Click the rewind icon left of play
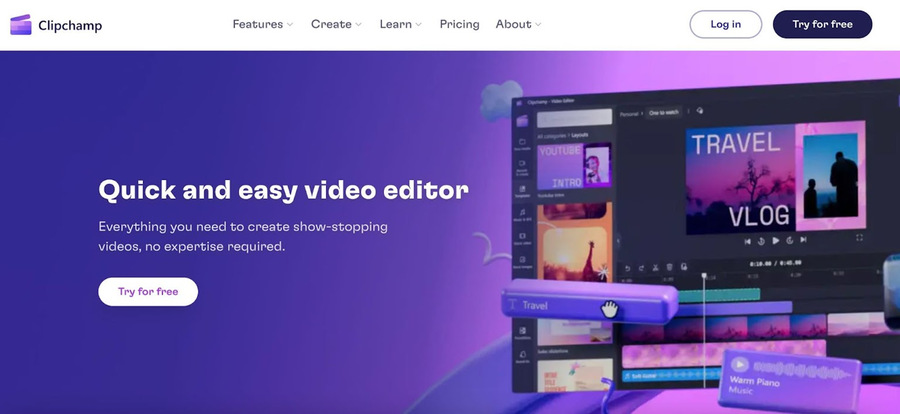 pos(761,241)
